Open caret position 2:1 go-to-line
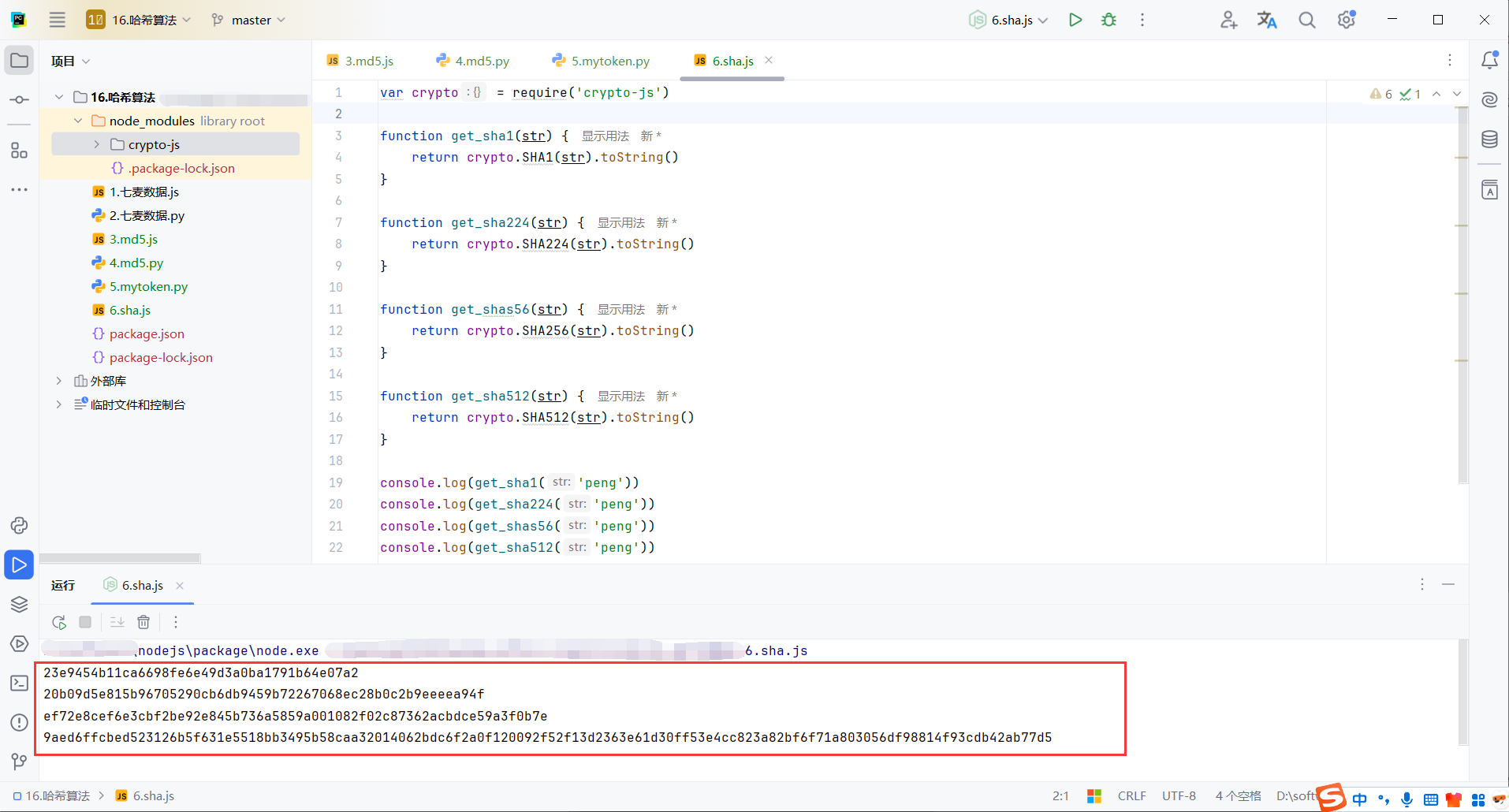This screenshot has width=1509, height=812. point(1060,796)
